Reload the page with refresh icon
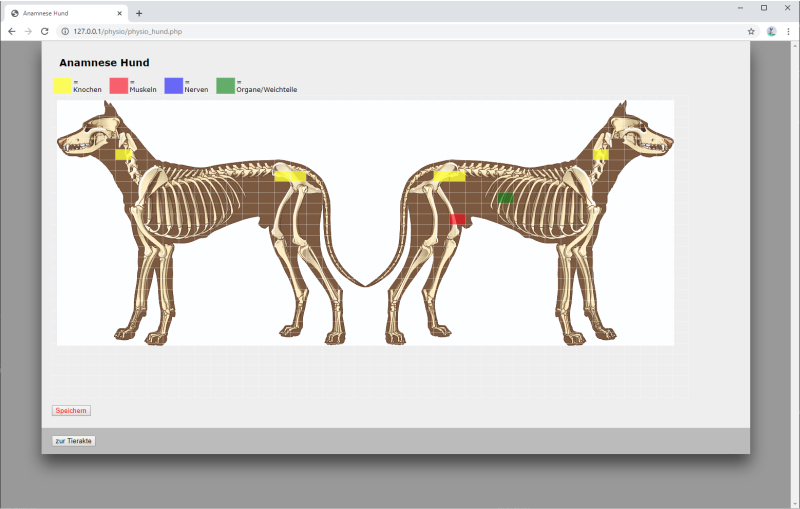Screen dimensions: 800x509 [x=44, y=31]
